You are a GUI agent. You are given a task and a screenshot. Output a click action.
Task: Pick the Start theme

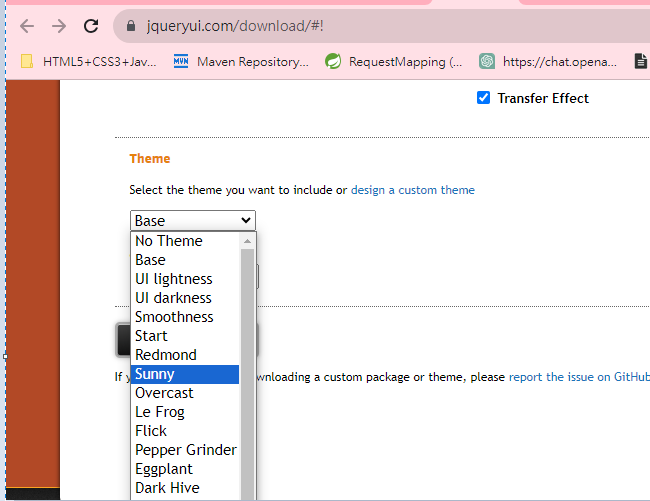(x=185, y=336)
